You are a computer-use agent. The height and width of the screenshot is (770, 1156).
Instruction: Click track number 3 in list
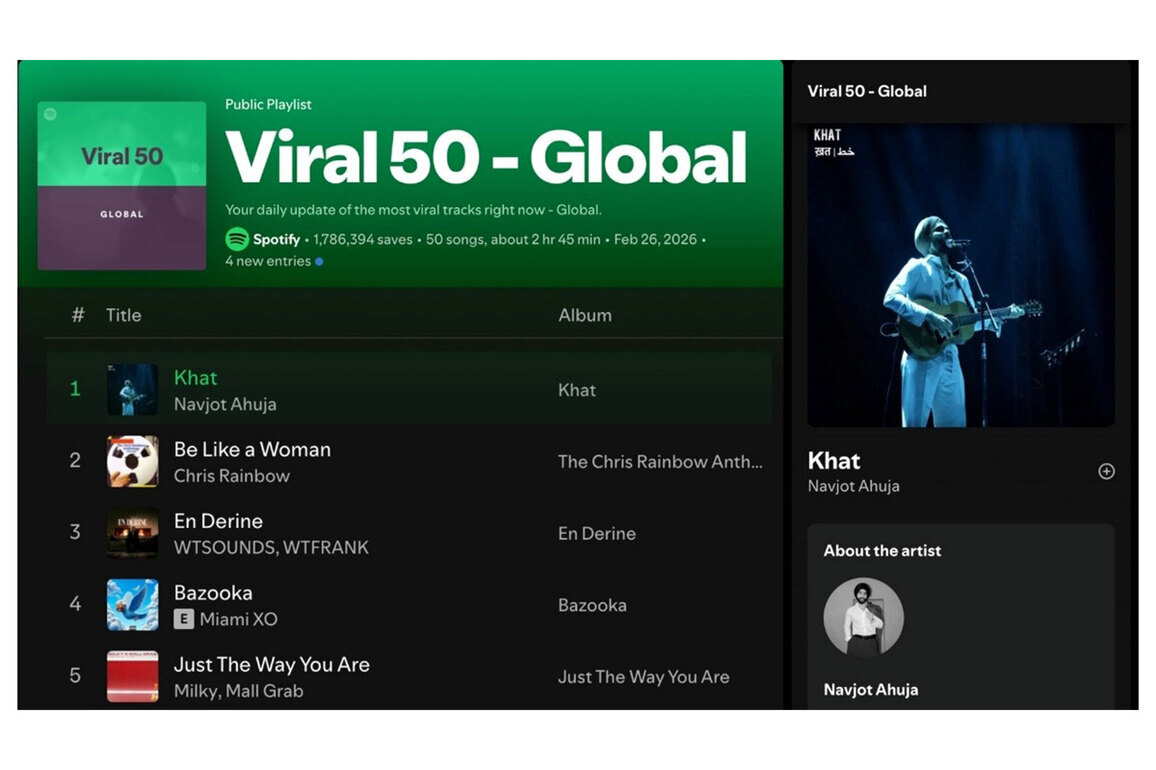tap(75, 532)
